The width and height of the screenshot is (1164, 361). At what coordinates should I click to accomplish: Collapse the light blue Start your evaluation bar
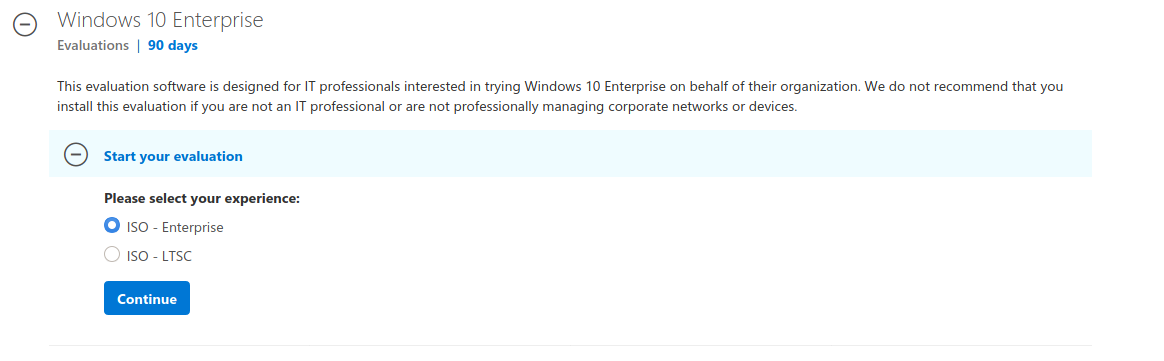click(570, 154)
